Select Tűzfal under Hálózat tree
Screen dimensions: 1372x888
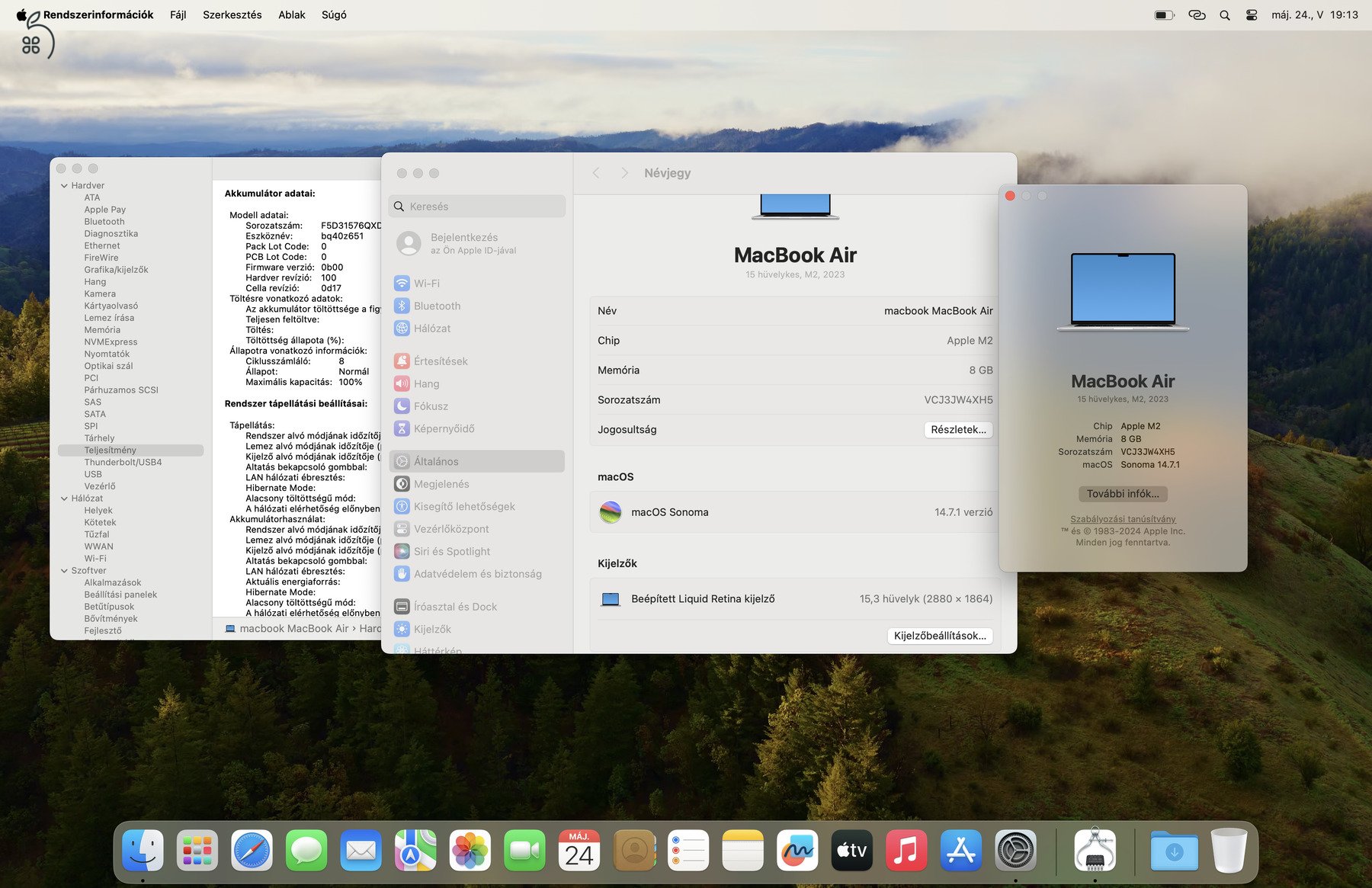tap(97, 534)
